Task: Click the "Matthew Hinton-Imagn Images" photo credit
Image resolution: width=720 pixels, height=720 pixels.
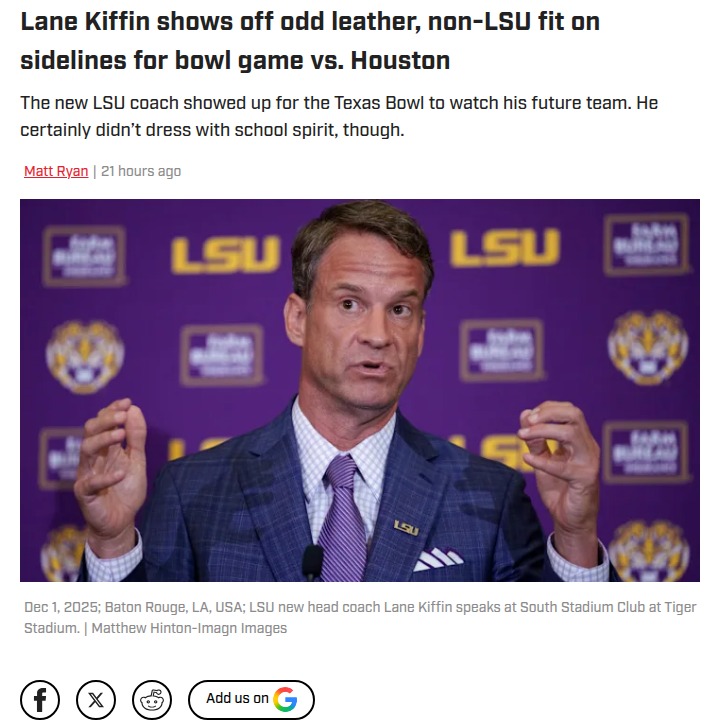Action: point(189,628)
